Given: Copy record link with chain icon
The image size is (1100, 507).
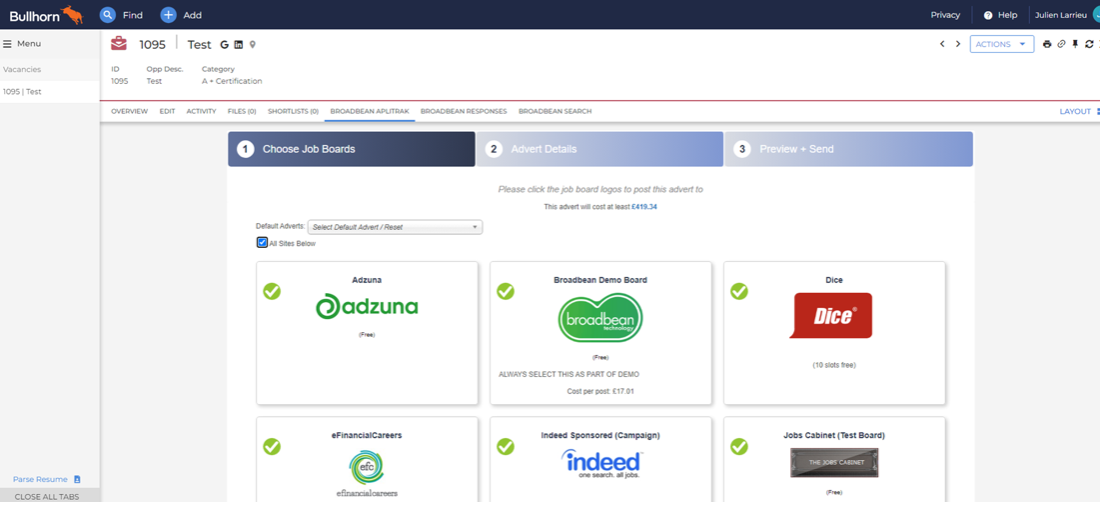Looking at the screenshot, I should pyautogui.click(x=1061, y=44).
